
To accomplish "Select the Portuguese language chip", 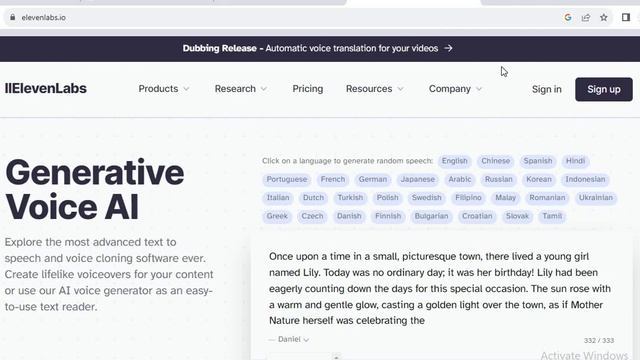I will click(287, 179).
